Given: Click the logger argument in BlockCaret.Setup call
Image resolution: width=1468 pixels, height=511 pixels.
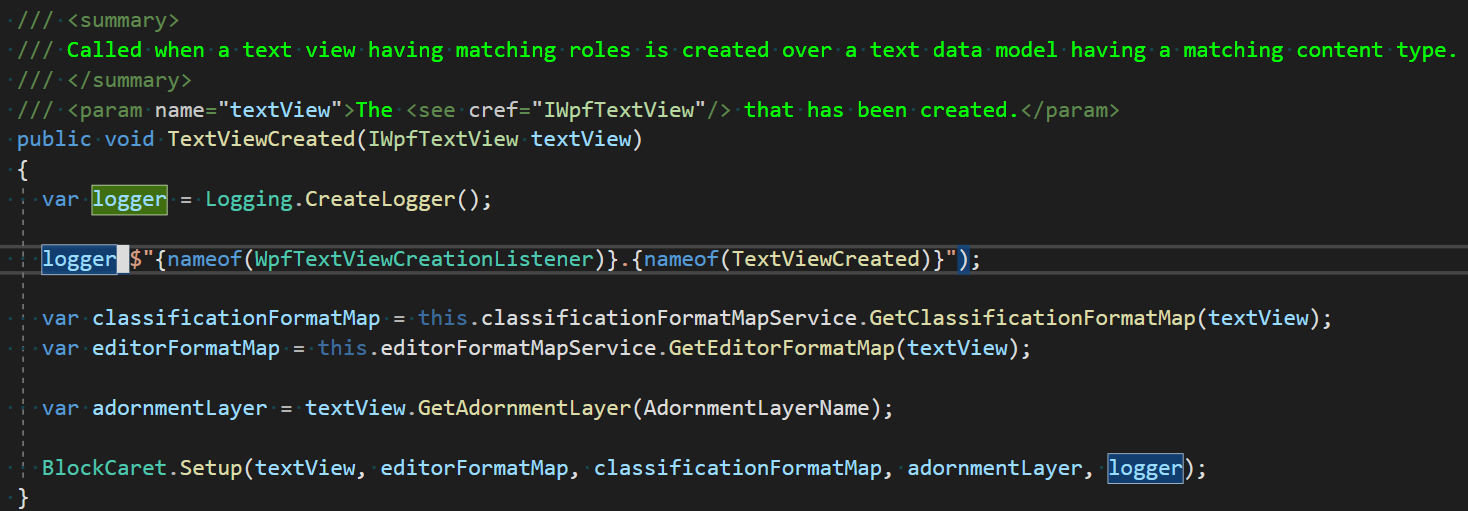Looking at the screenshot, I should point(1145,468).
